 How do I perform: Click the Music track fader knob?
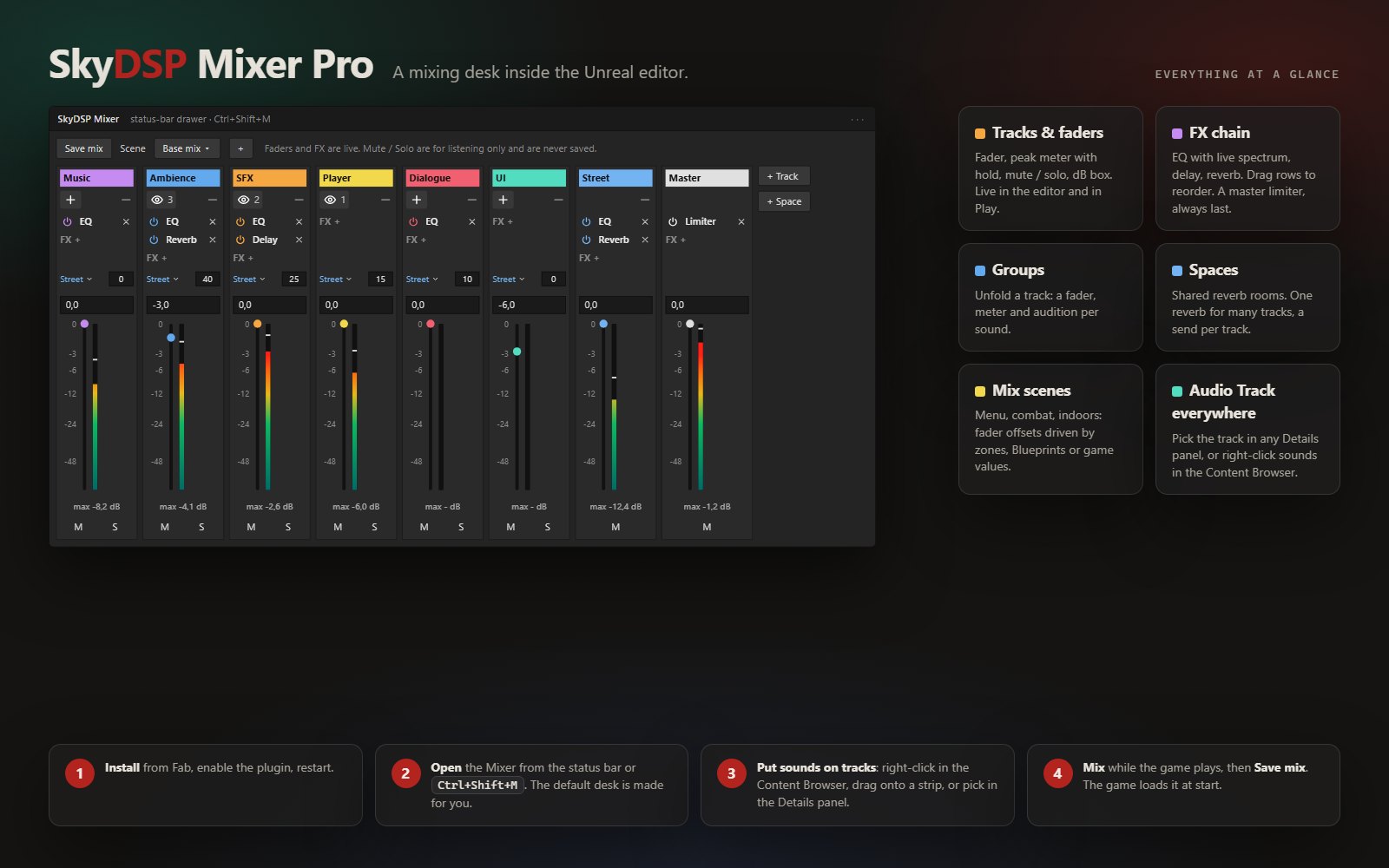coord(84,324)
